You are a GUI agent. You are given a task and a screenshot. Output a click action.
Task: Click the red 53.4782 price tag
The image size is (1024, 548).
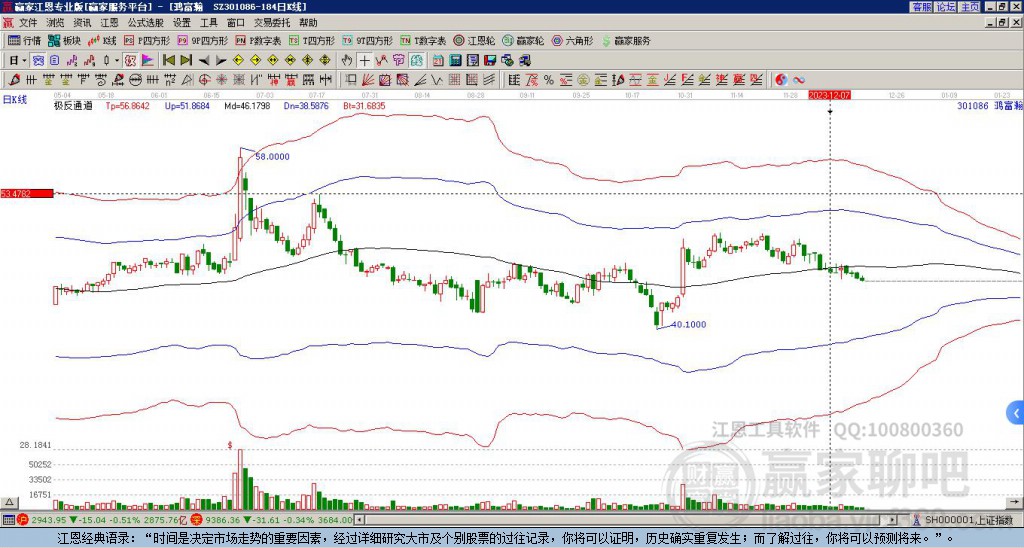coord(27,193)
